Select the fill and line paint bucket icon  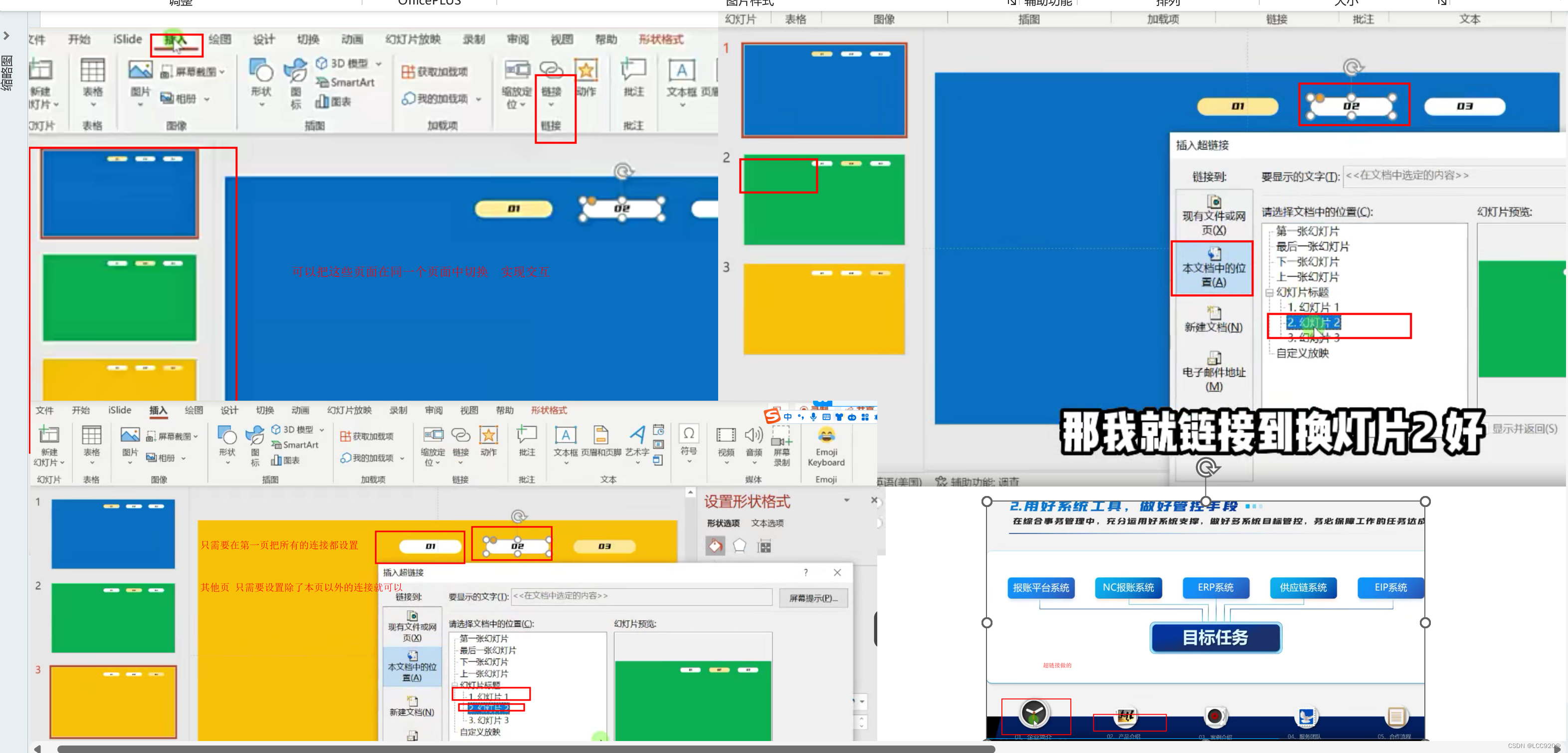tap(715, 546)
